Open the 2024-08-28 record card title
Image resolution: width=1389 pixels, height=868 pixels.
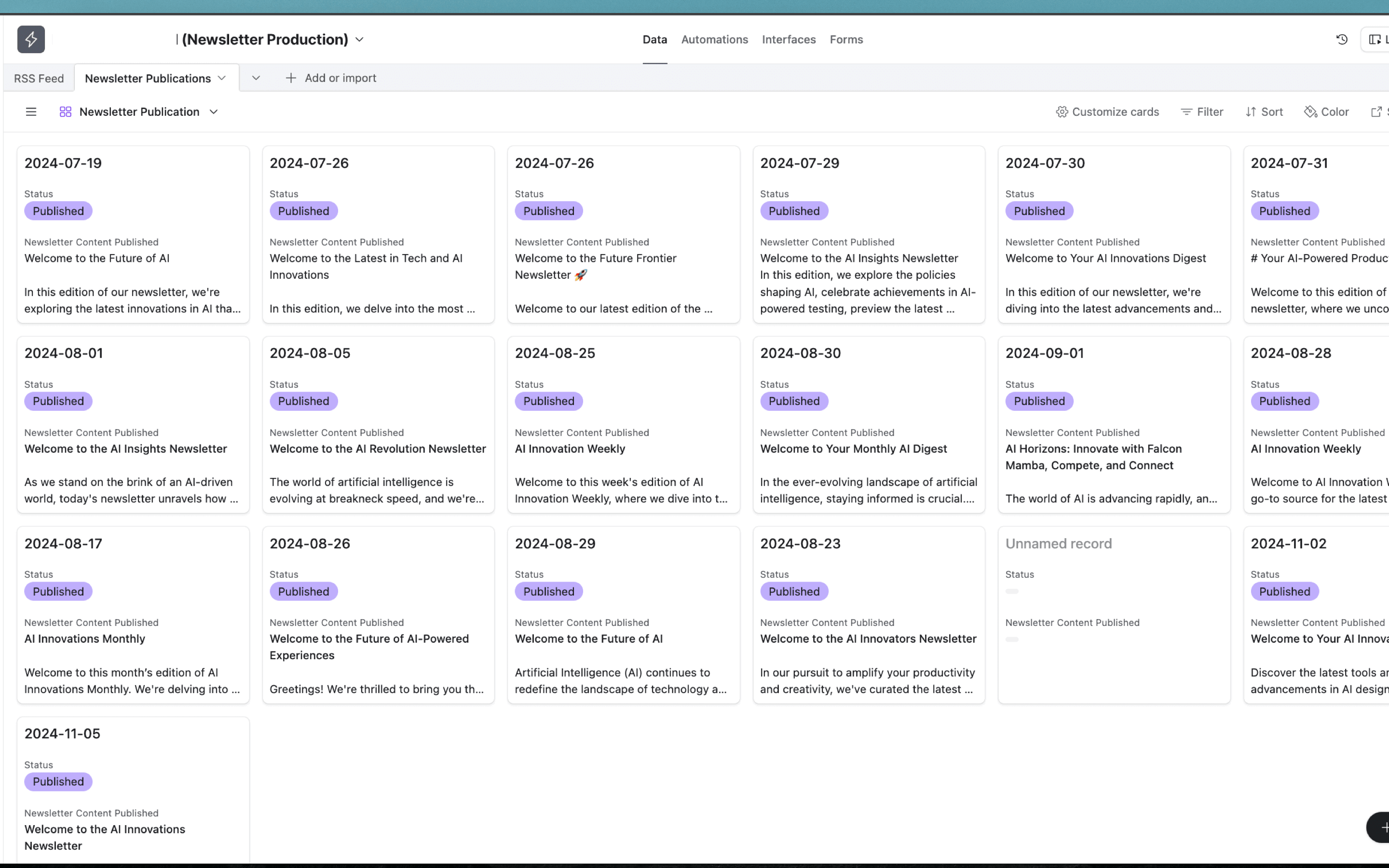1291,353
